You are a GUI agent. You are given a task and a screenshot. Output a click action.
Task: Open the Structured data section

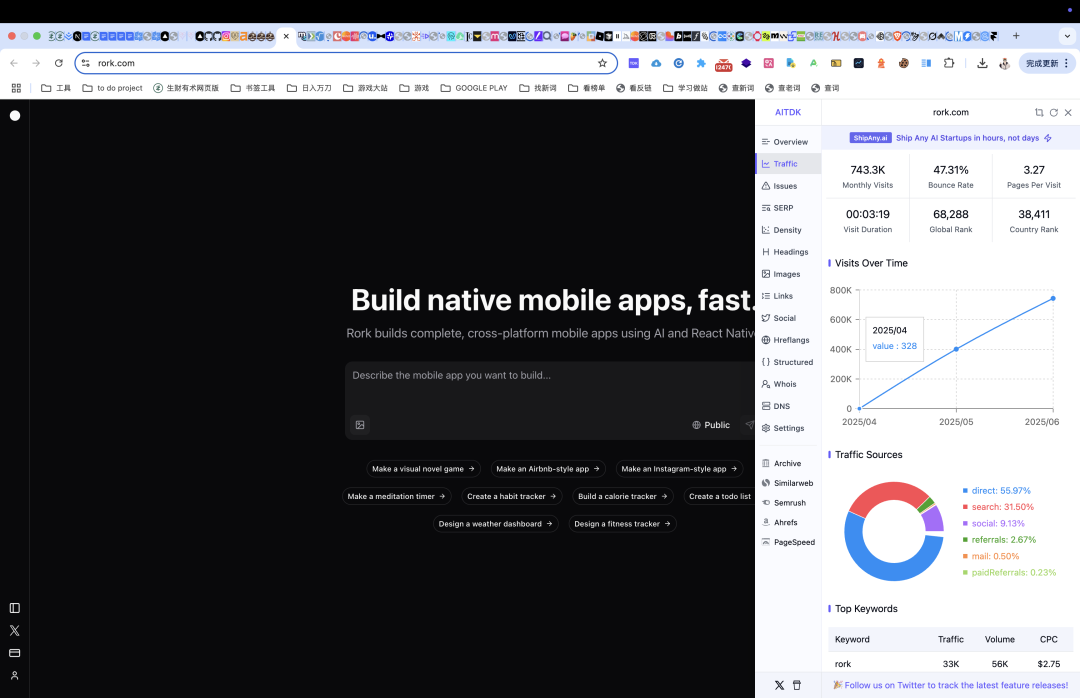pos(787,362)
